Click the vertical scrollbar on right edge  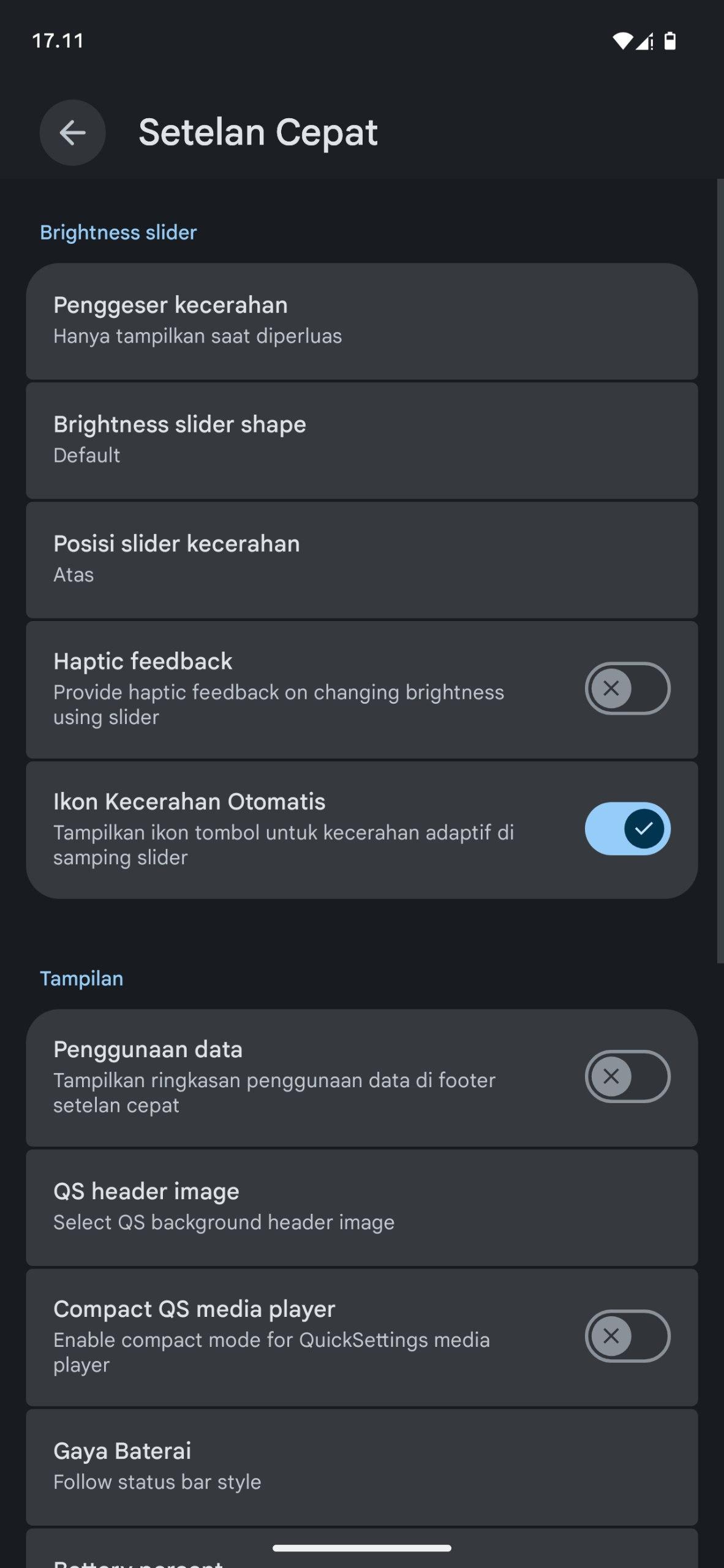(720, 570)
